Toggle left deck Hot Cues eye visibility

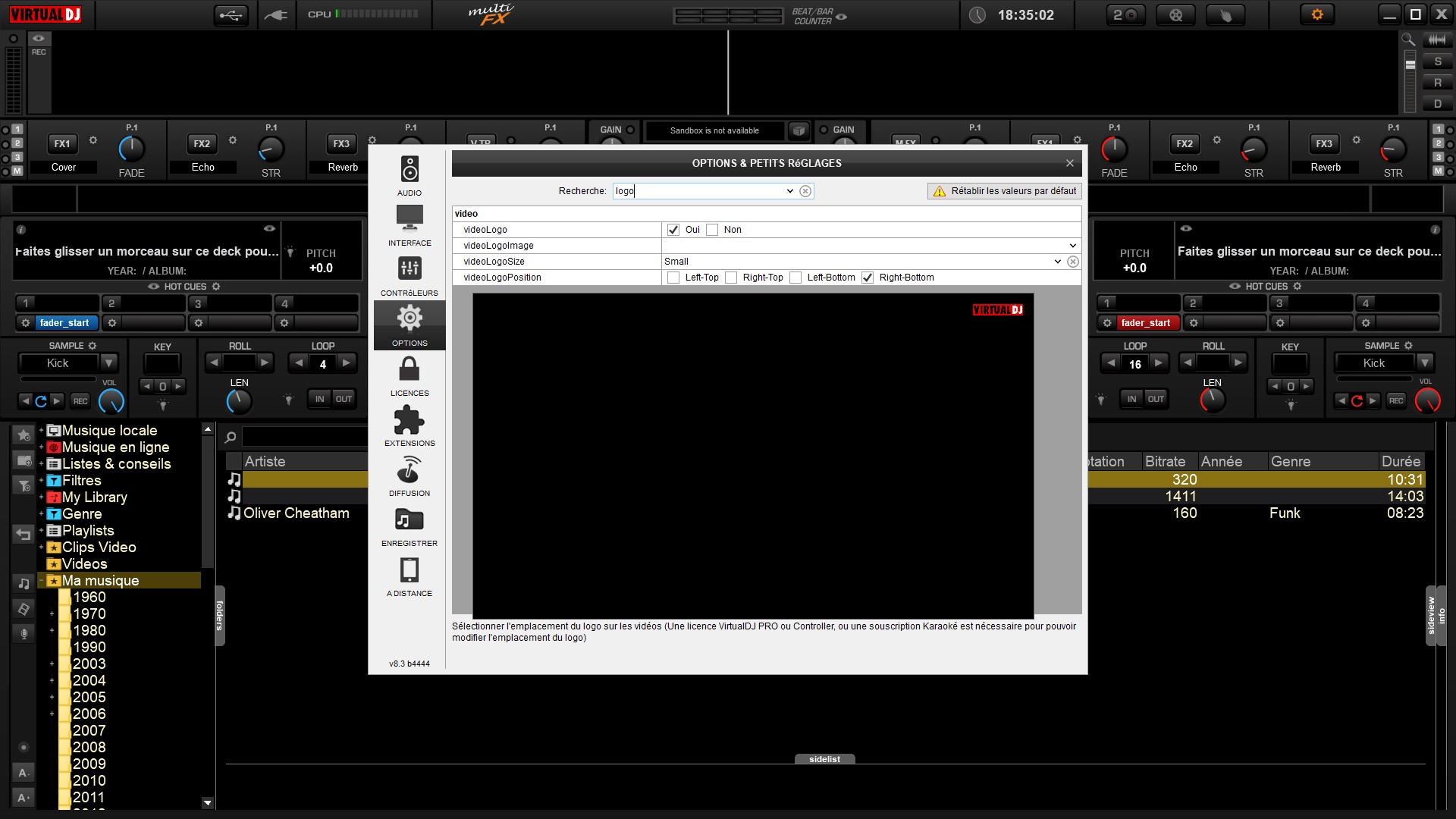click(x=154, y=287)
